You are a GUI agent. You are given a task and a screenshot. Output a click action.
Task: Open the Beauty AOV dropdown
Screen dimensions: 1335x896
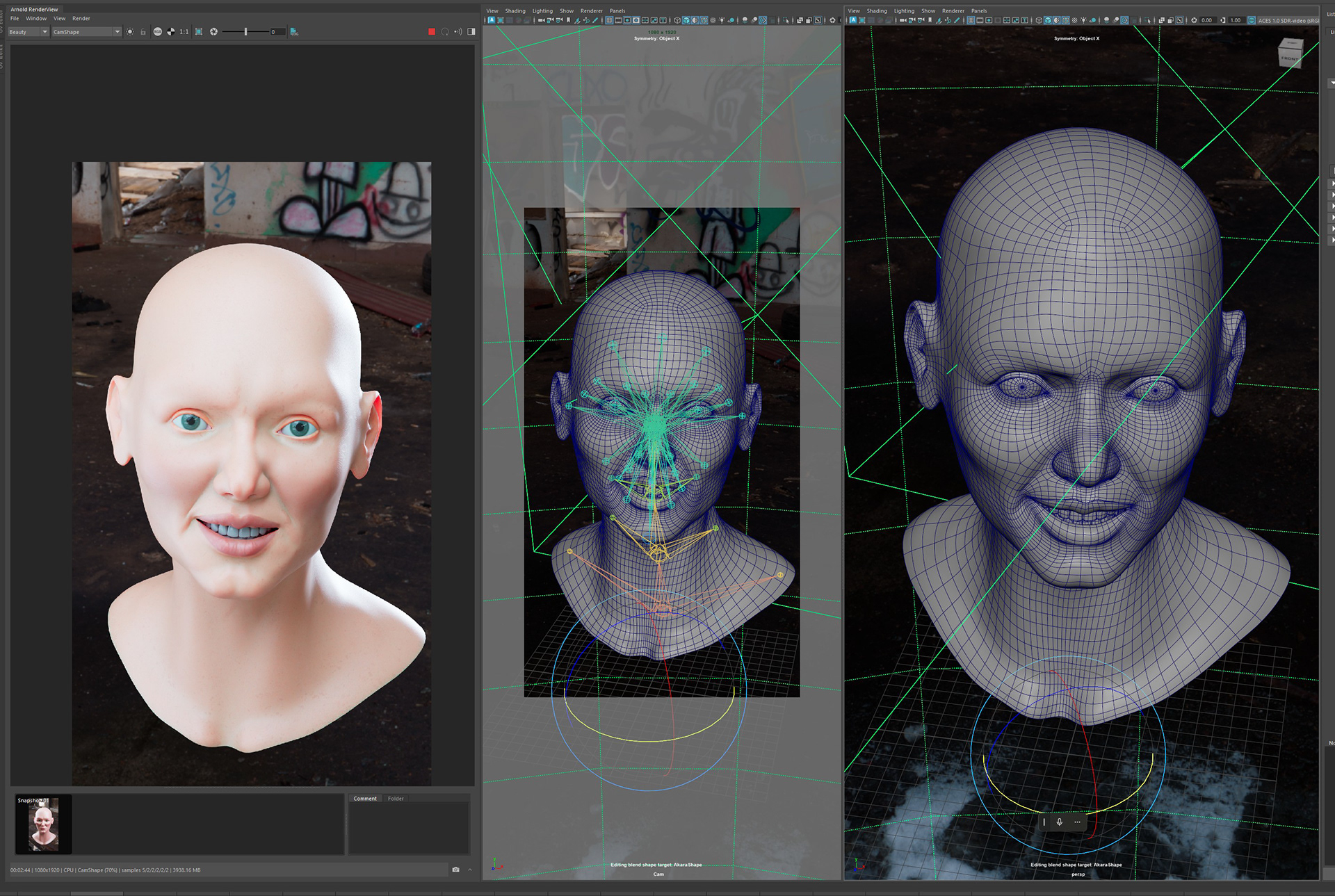point(29,32)
